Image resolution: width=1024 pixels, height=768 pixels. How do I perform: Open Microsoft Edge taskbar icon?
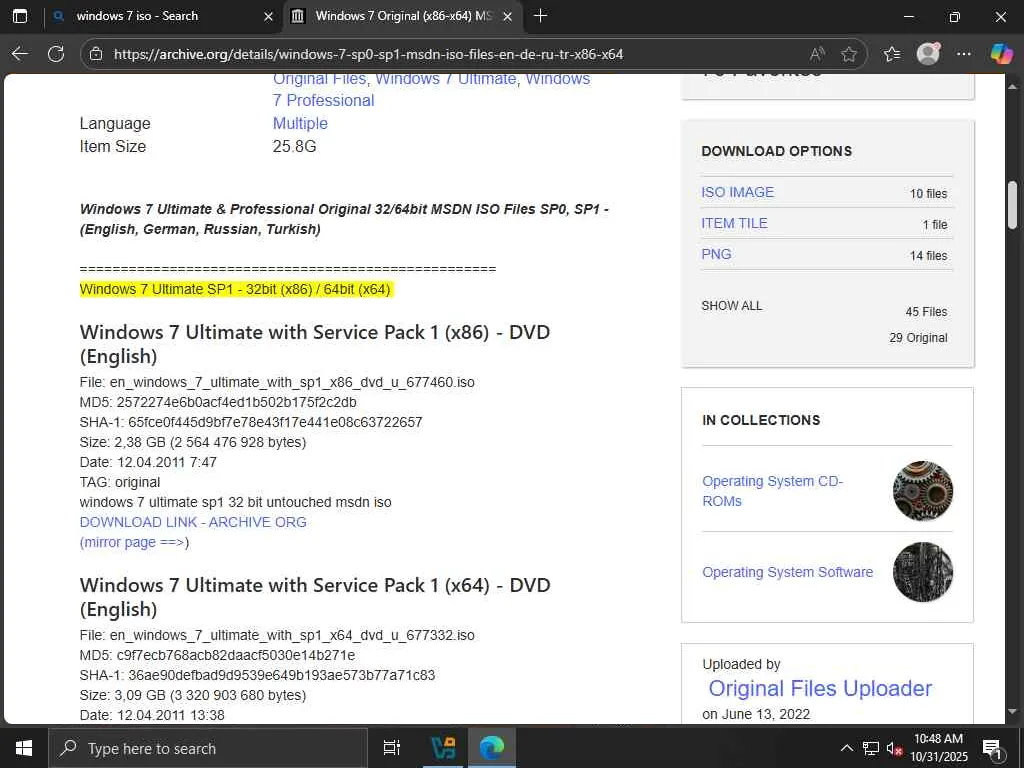coord(492,748)
